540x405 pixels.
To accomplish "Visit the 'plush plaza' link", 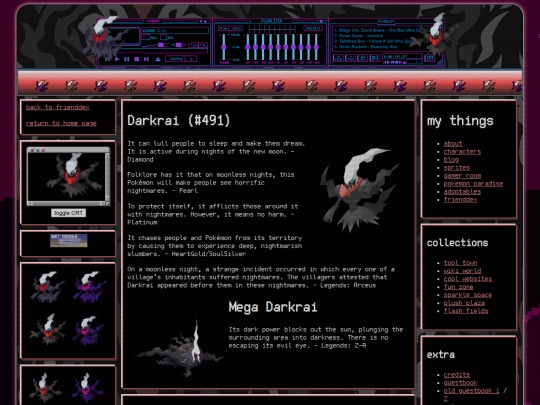I will [x=464, y=303].
